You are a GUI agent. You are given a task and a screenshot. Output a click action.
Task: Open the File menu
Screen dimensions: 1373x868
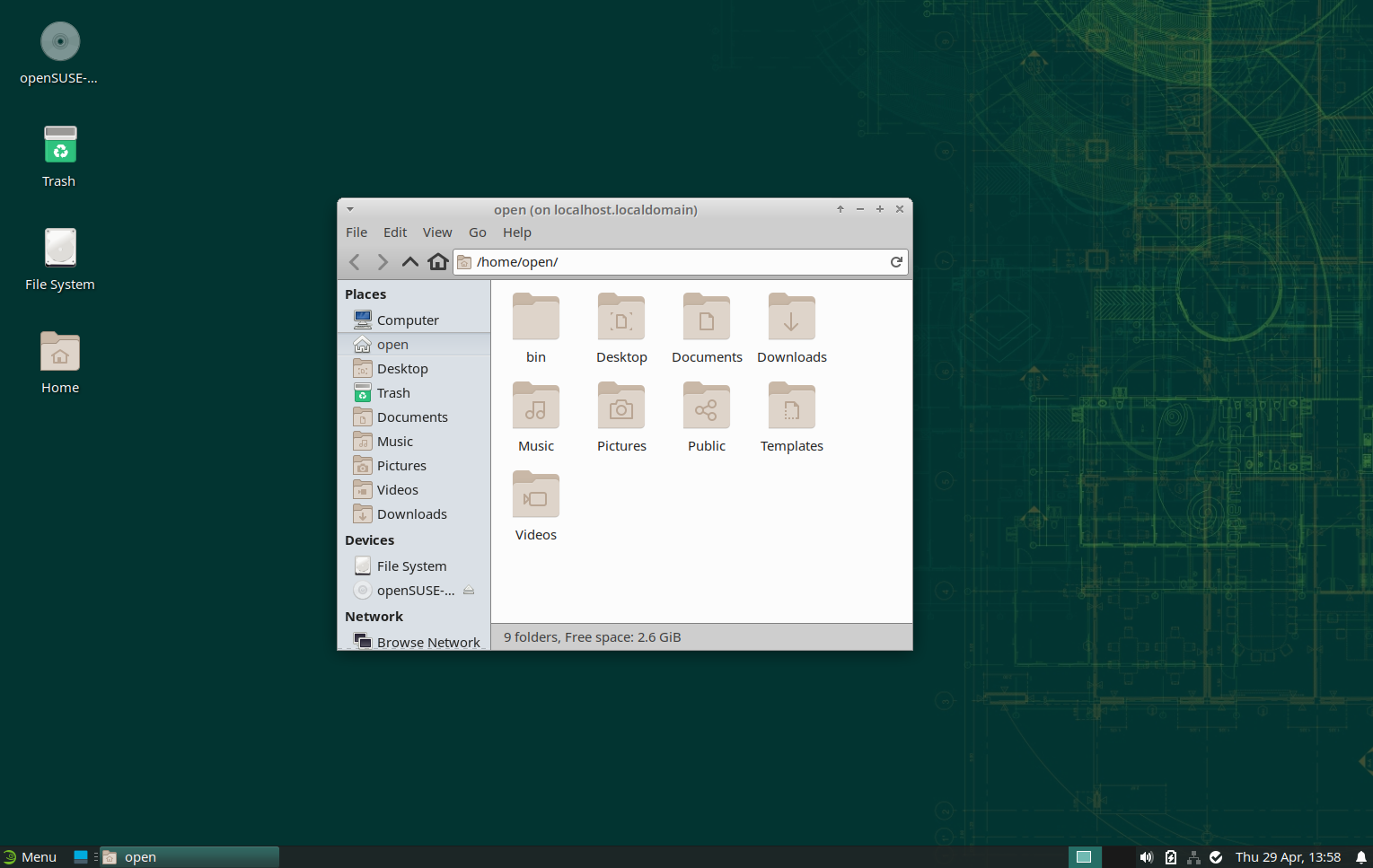pos(356,232)
